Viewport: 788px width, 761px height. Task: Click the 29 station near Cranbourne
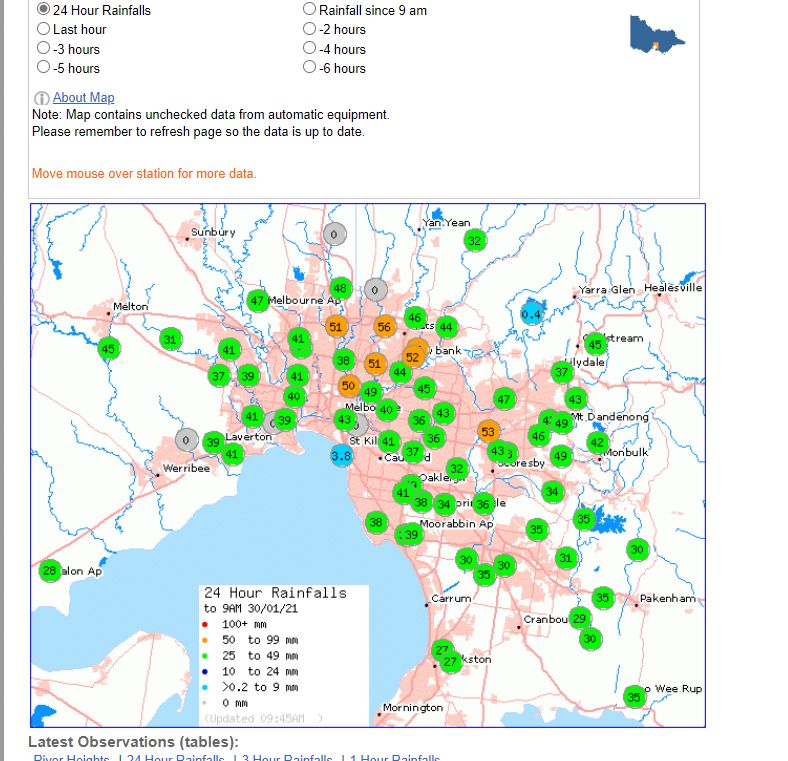(x=579, y=619)
